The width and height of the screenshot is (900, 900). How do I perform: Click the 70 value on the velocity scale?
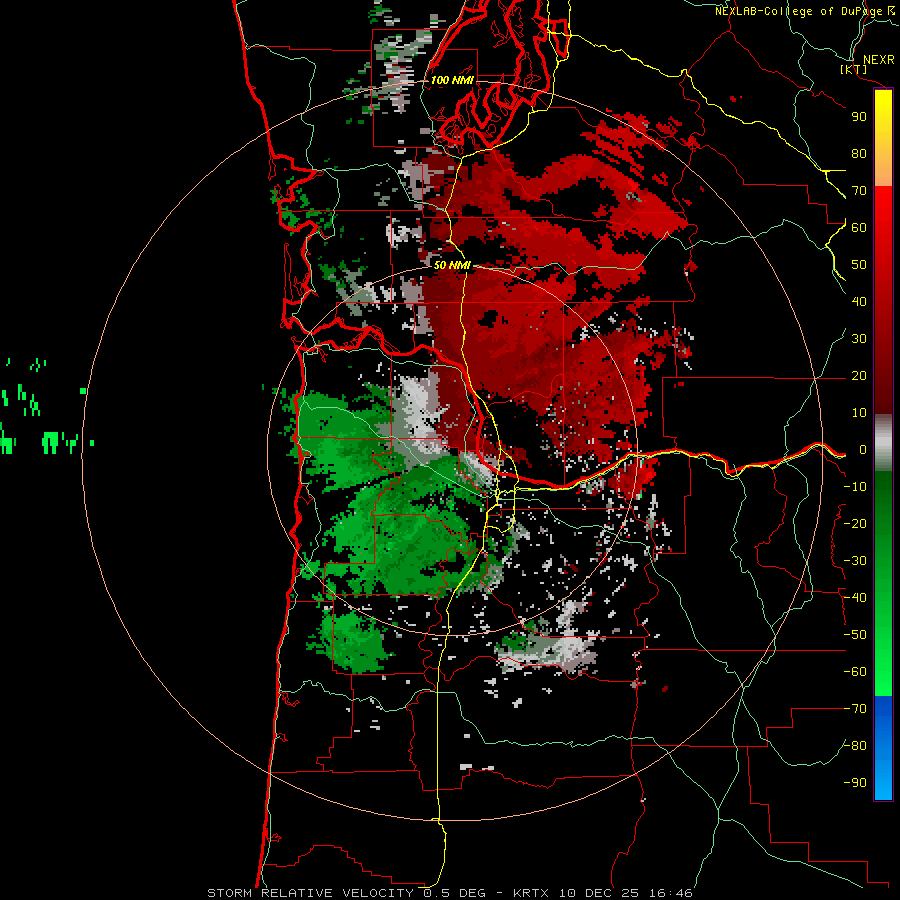pos(859,191)
